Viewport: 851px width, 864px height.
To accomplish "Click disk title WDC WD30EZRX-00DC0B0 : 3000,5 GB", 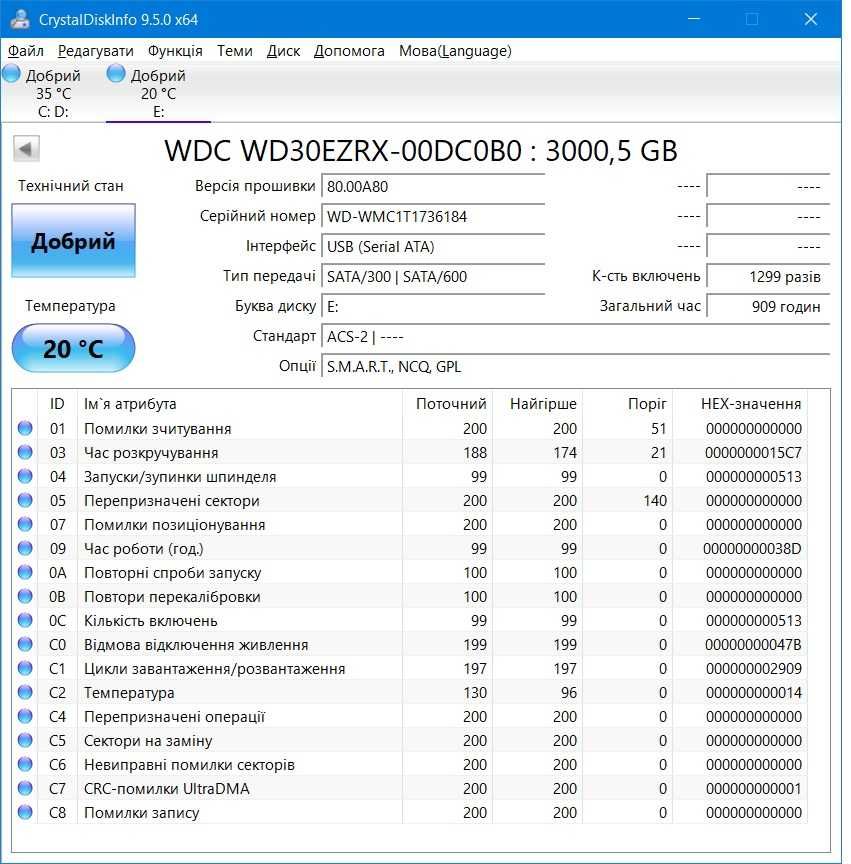I will coord(421,150).
